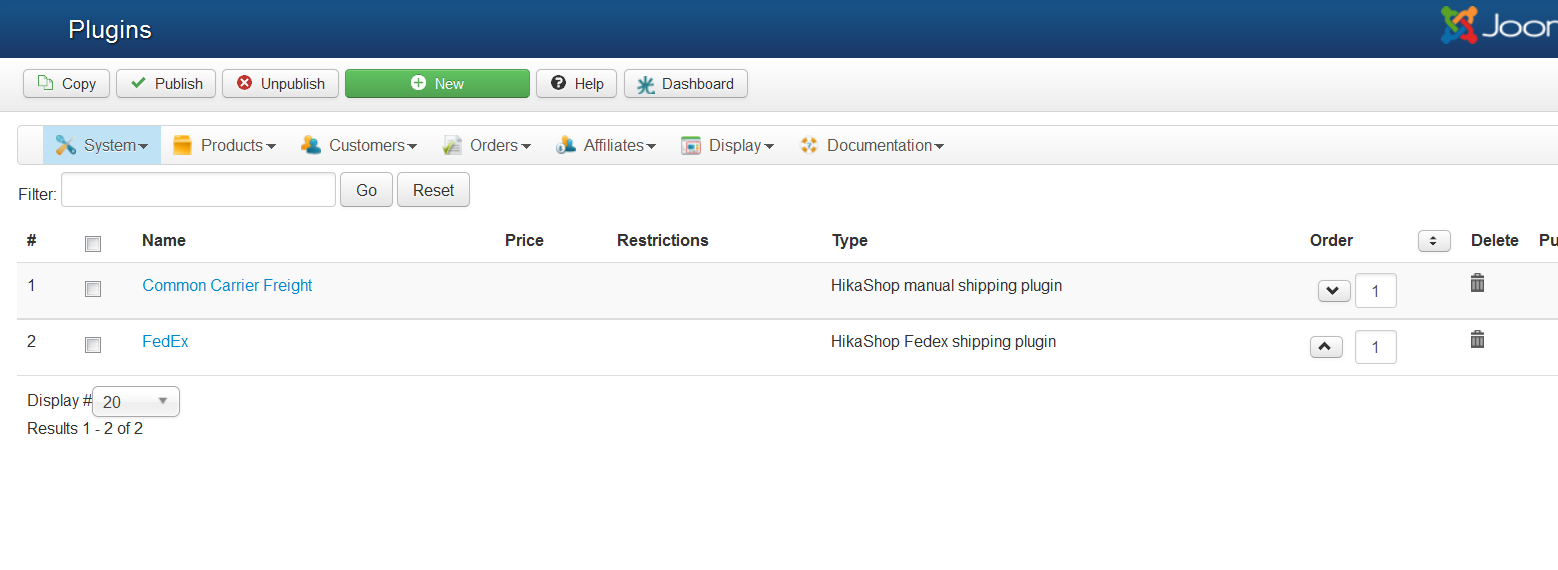Open the Orders menu

(487, 146)
